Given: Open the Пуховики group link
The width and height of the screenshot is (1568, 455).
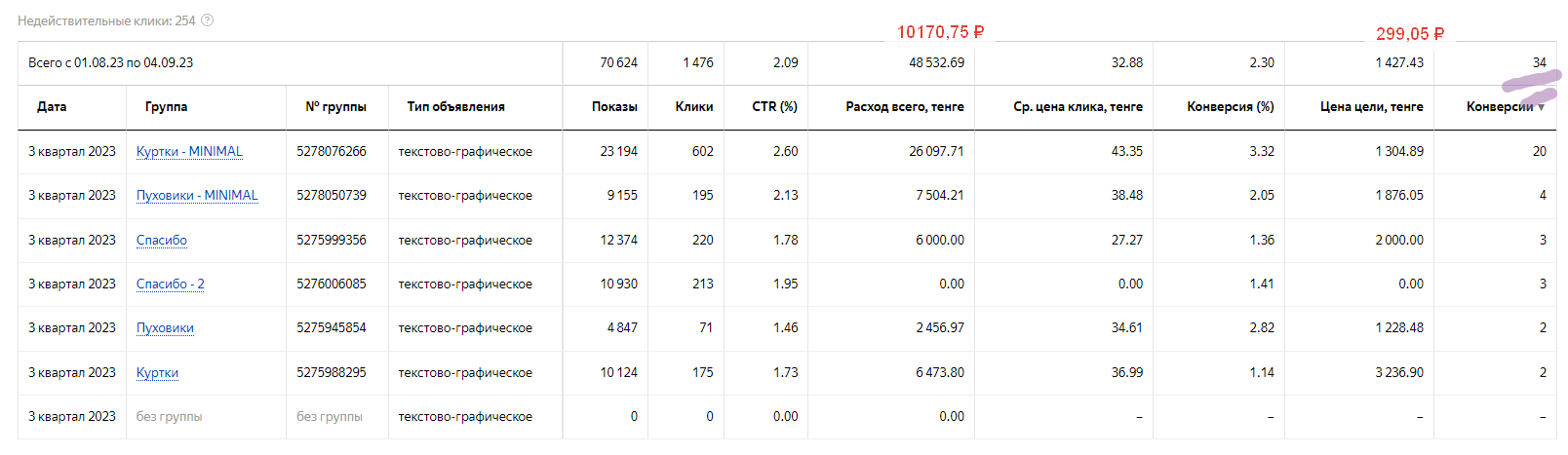Looking at the screenshot, I should pyautogui.click(x=165, y=328).
